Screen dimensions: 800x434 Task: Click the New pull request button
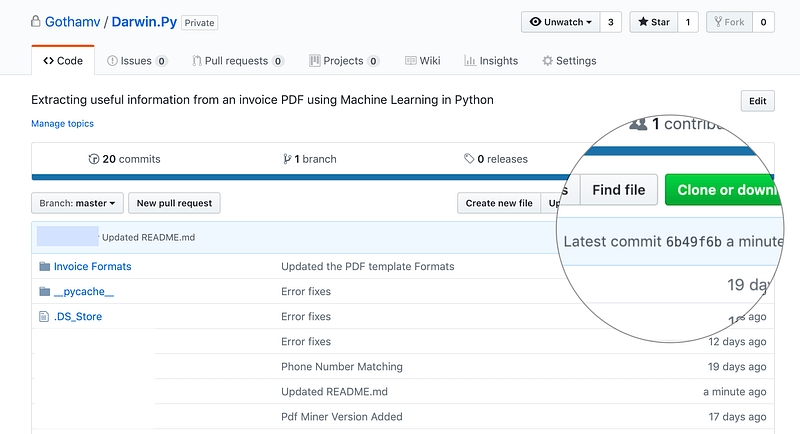174,203
